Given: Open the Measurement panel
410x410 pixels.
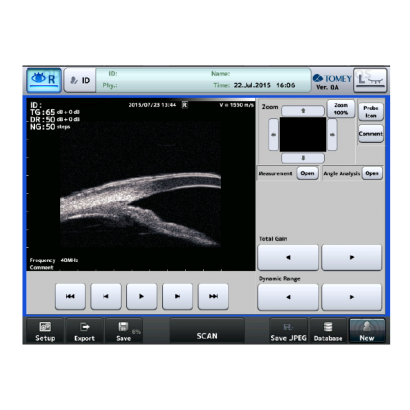Looking at the screenshot, I should tap(307, 173).
